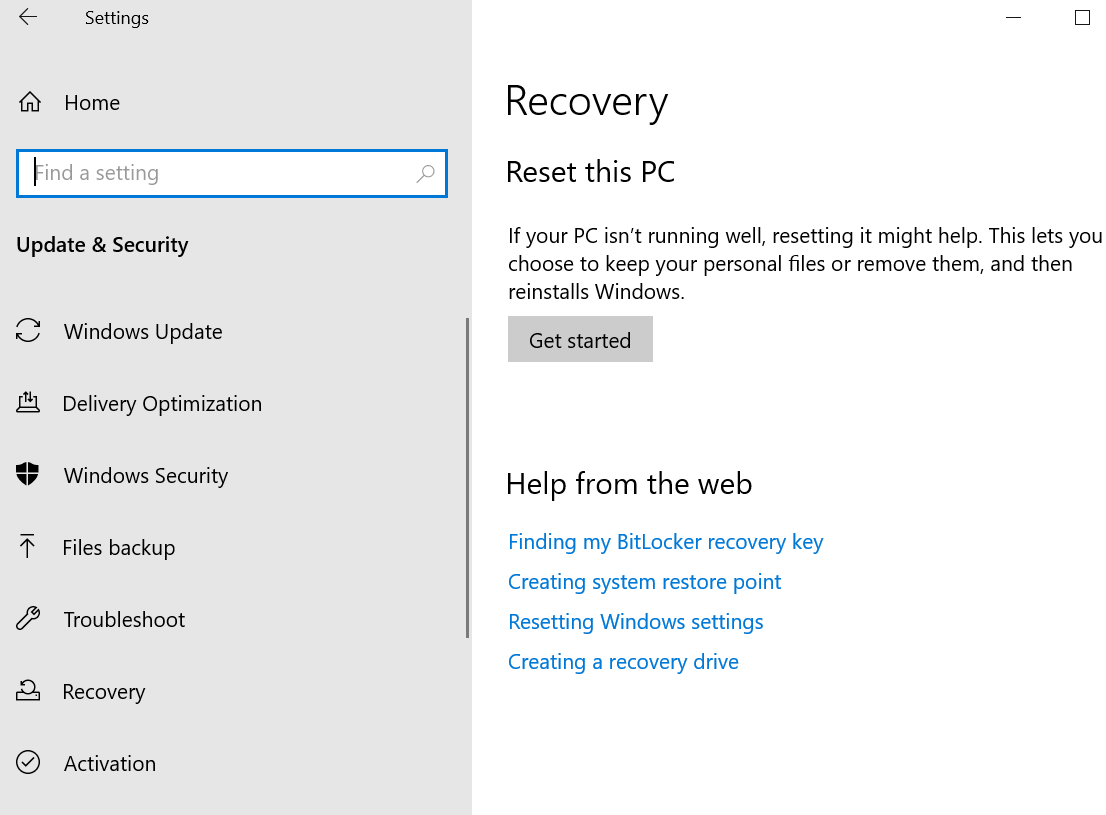Click the Home house icon
This screenshot has width=1106, height=815.
[x=30, y=102]
